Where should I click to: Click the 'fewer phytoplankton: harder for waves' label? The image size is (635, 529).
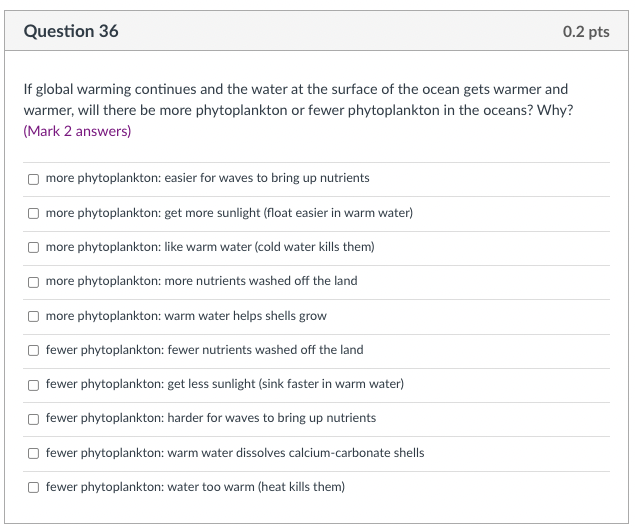tap(211, 418)
